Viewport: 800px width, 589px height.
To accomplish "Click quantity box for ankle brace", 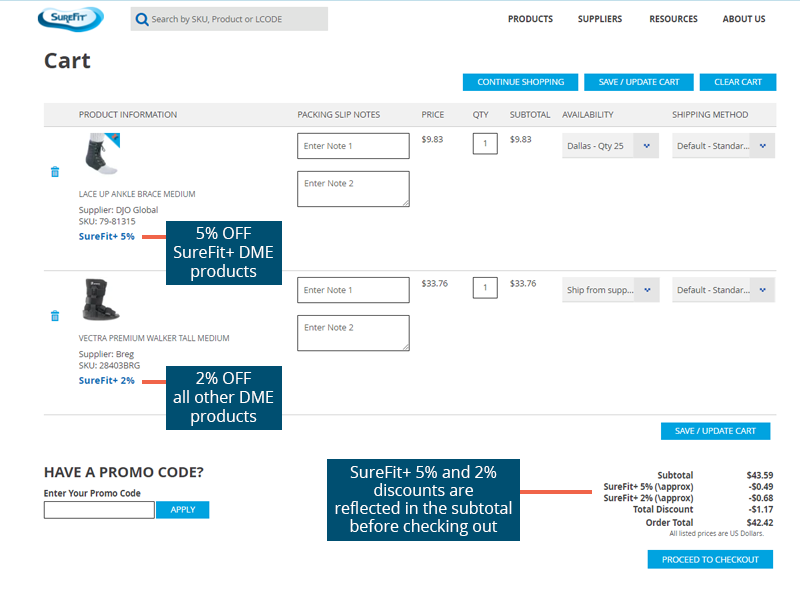I will pyautogui.click(x=485, y=144).
